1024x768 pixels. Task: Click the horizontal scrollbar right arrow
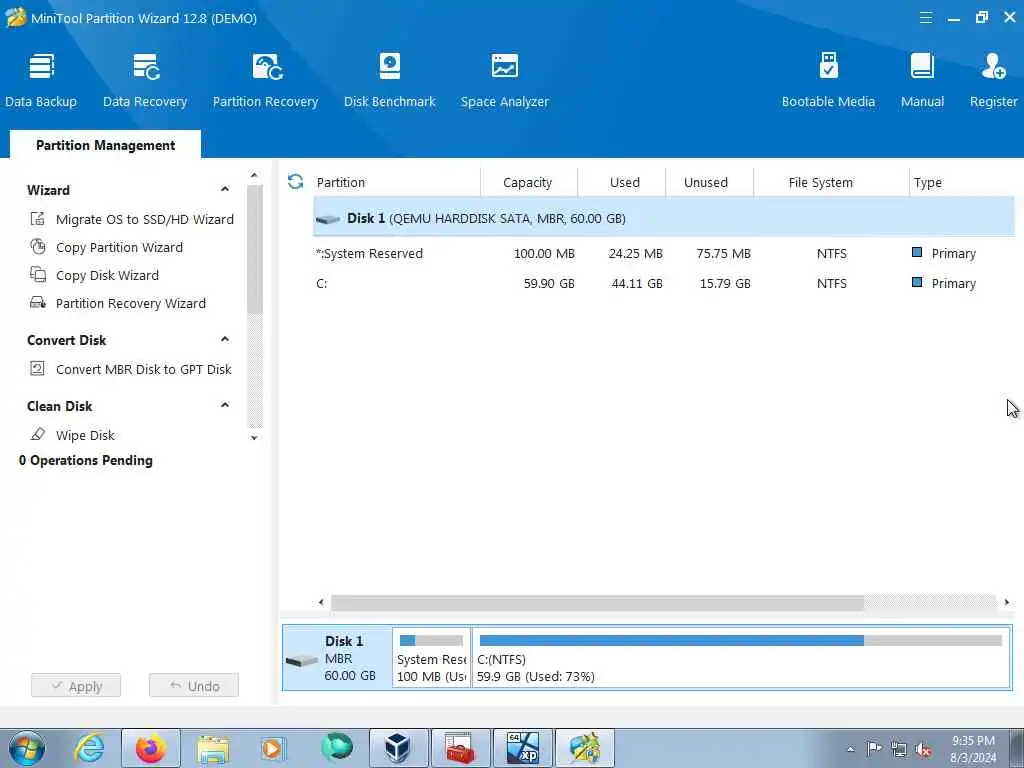[x=1006, y=602]
